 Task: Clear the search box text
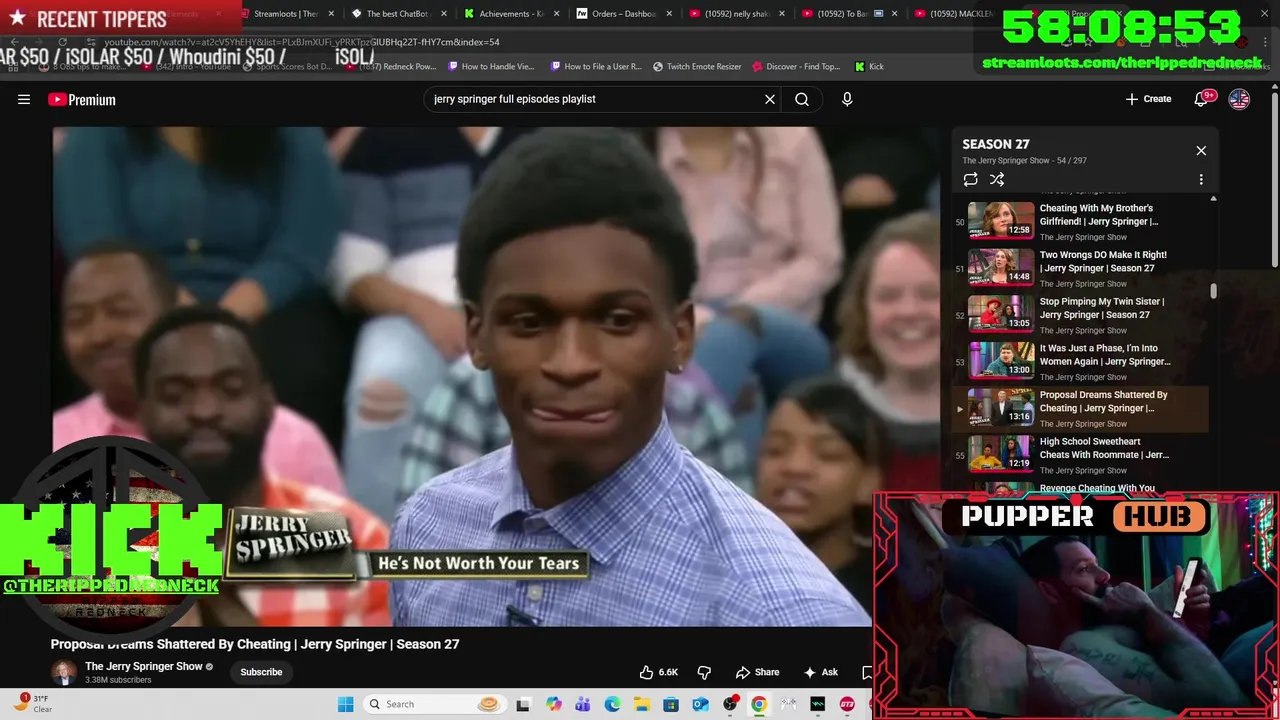coord(770,99)
